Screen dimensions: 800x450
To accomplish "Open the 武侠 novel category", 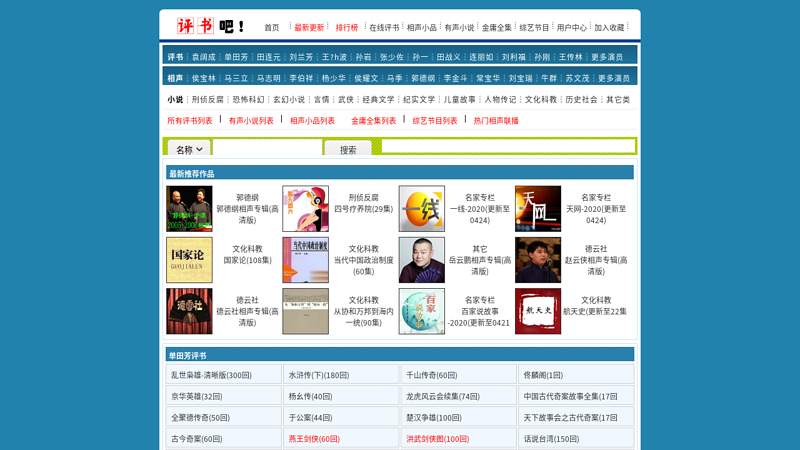I will tap(346, 99).
